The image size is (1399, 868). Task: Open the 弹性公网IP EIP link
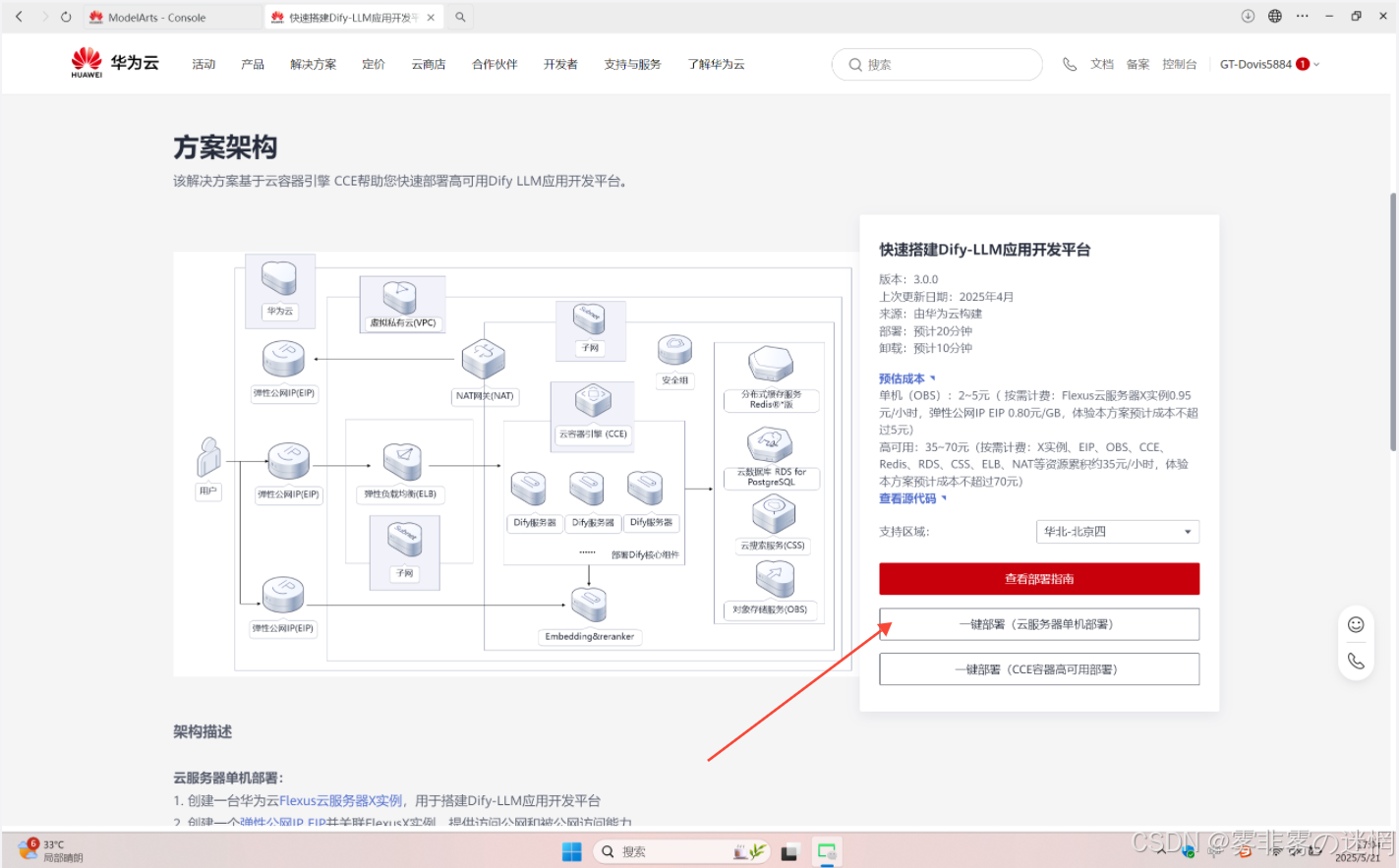[283, 822]
